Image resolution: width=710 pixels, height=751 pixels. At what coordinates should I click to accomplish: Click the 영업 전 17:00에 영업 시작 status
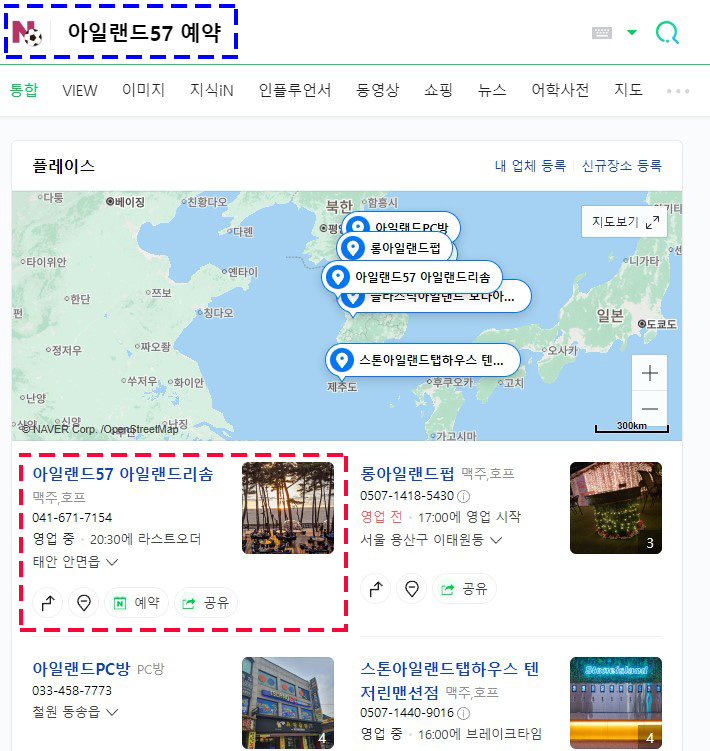pos(440,517)
